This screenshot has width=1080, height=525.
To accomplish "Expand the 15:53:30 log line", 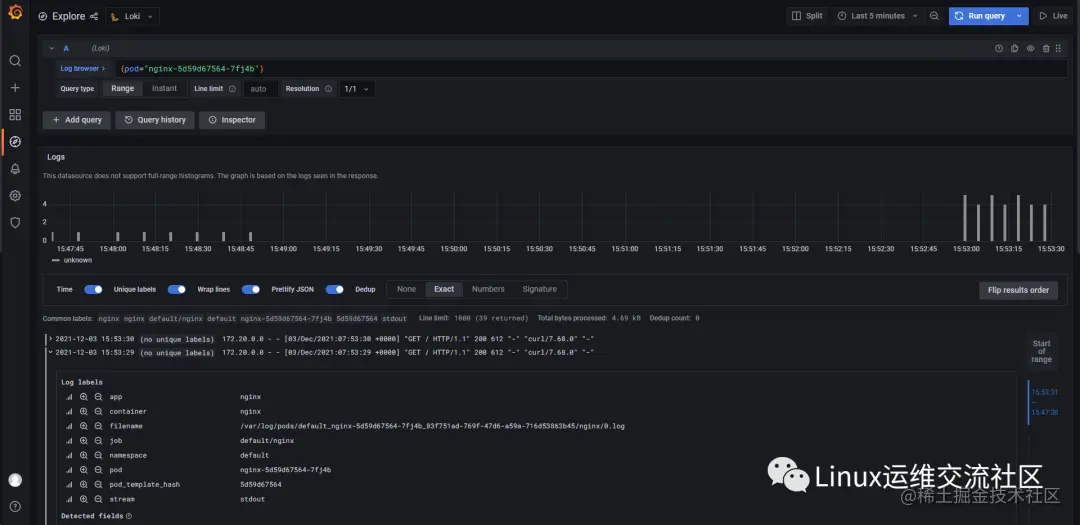I will tap(50, 339).
